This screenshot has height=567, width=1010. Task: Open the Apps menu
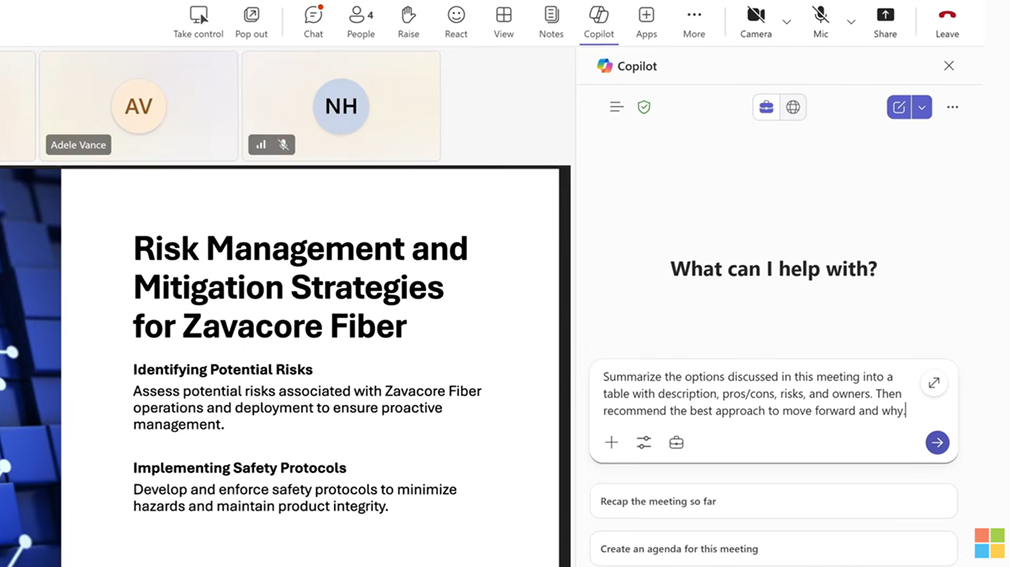pos(646,23)
